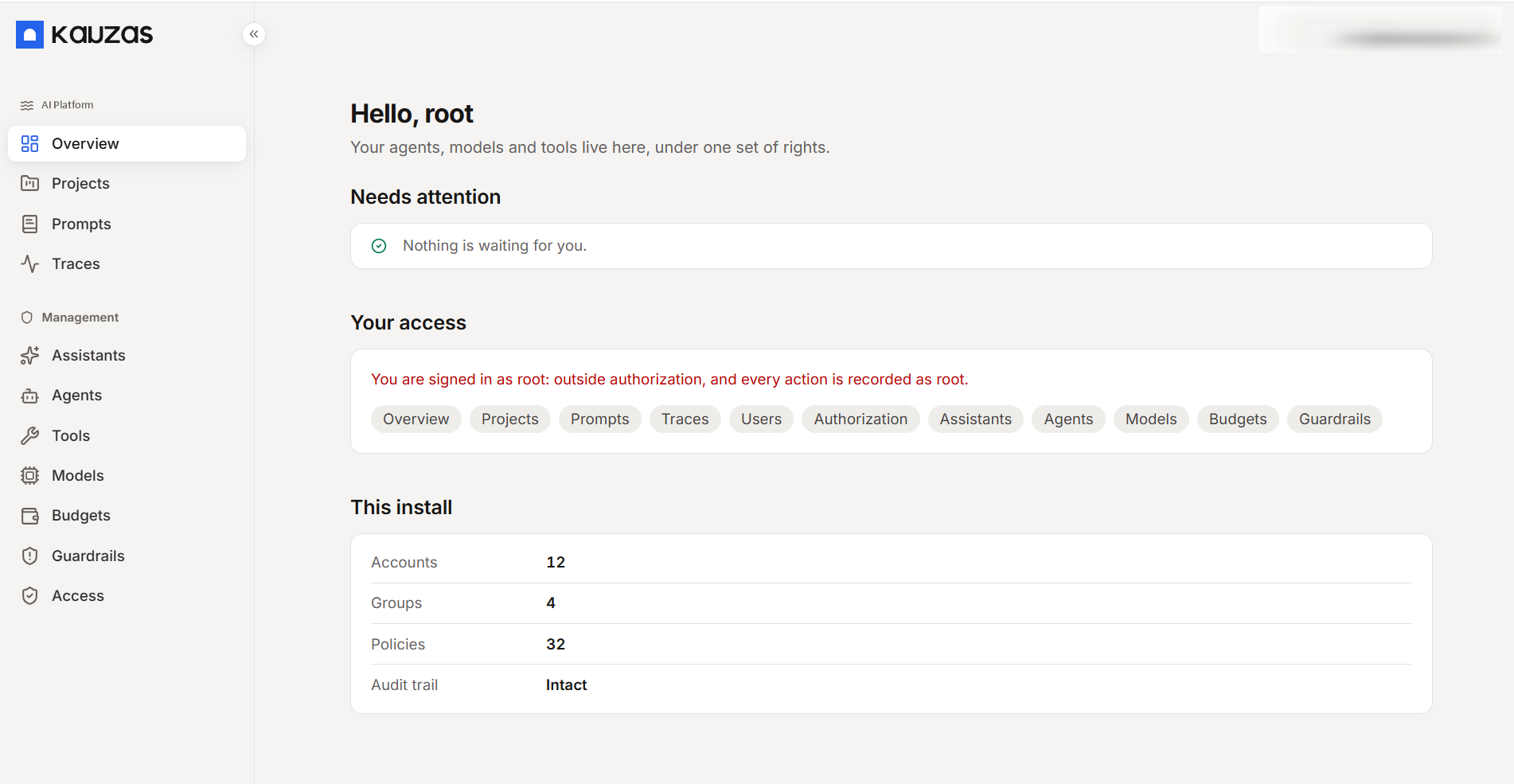Click the Audit trail value Intact
This screenshot has width=1514, height=784.
point(566,685)
